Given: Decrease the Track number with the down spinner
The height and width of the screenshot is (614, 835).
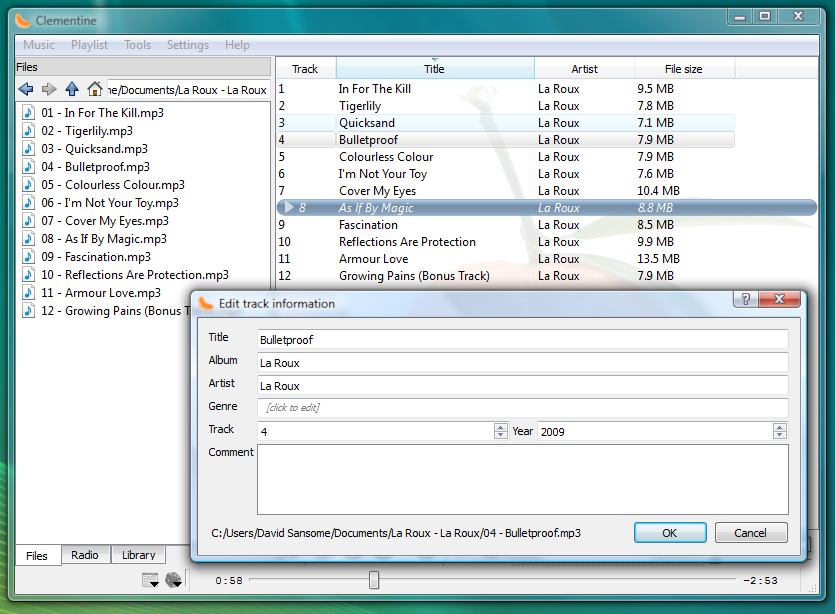Looking at the screenshot, I should coord(501,435).
